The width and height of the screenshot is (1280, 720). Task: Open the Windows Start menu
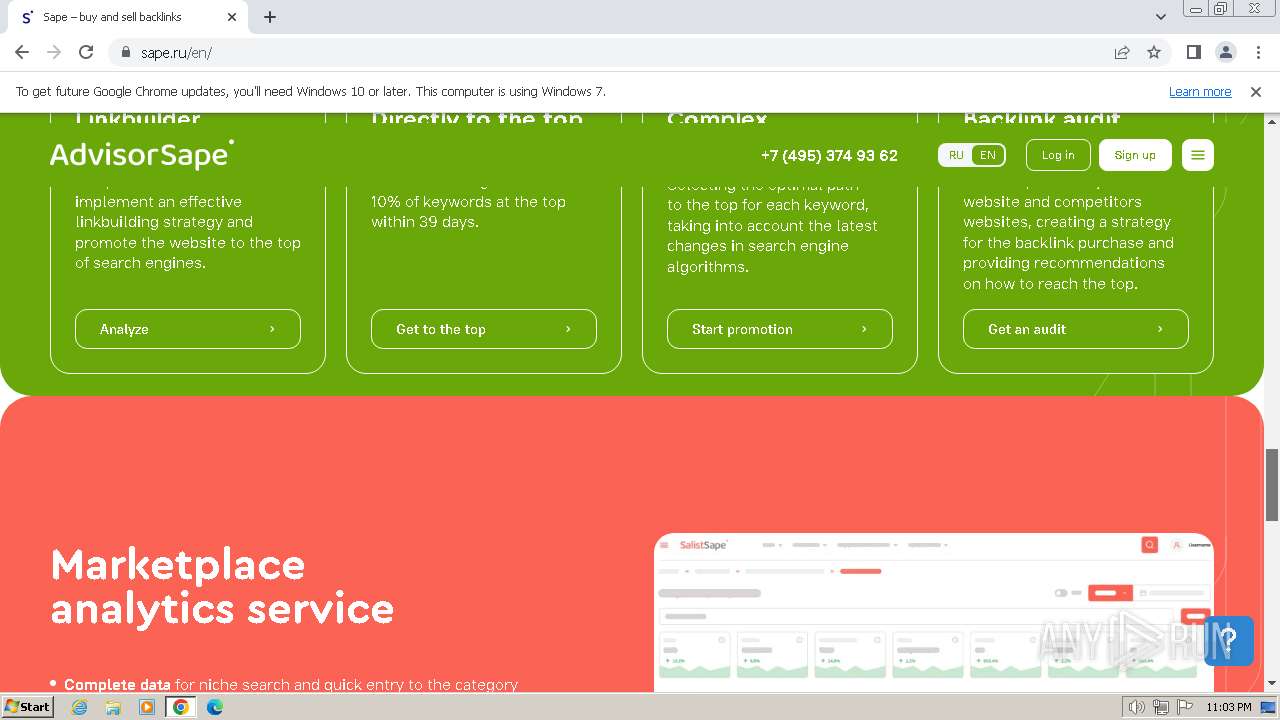pos(28,707)
